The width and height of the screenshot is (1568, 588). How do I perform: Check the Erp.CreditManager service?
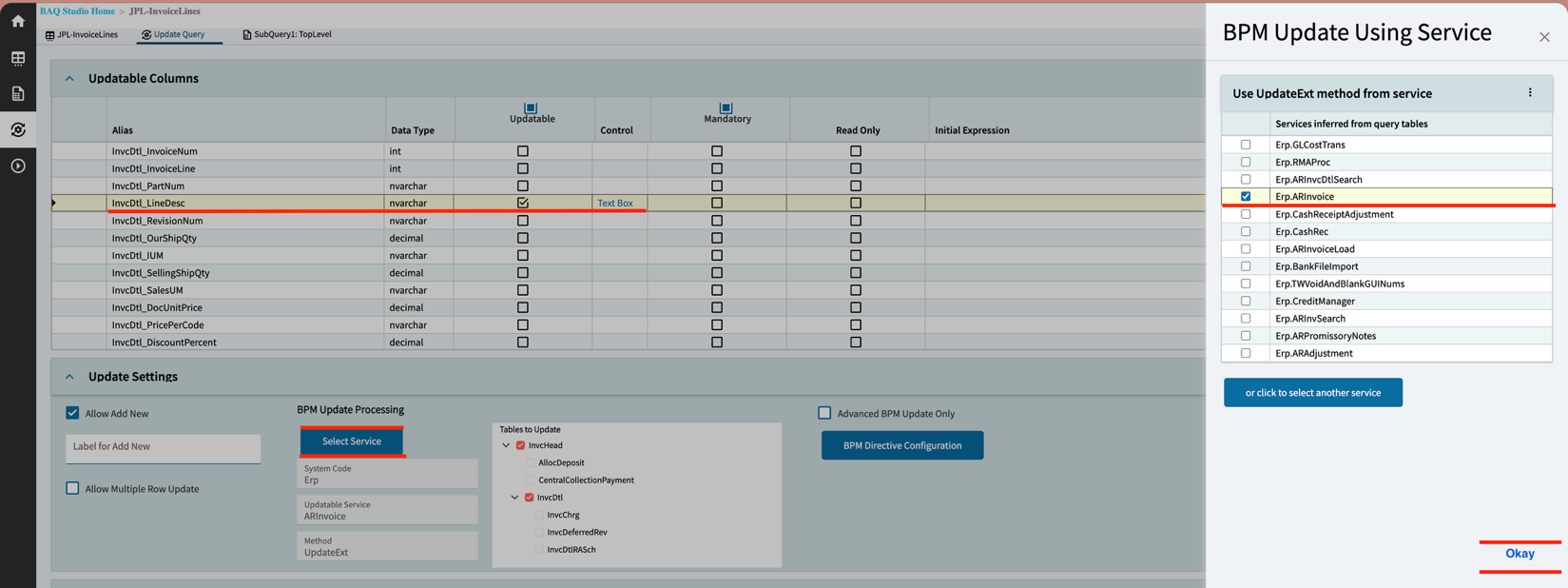pyautogui.click(x=1246, y=301)
